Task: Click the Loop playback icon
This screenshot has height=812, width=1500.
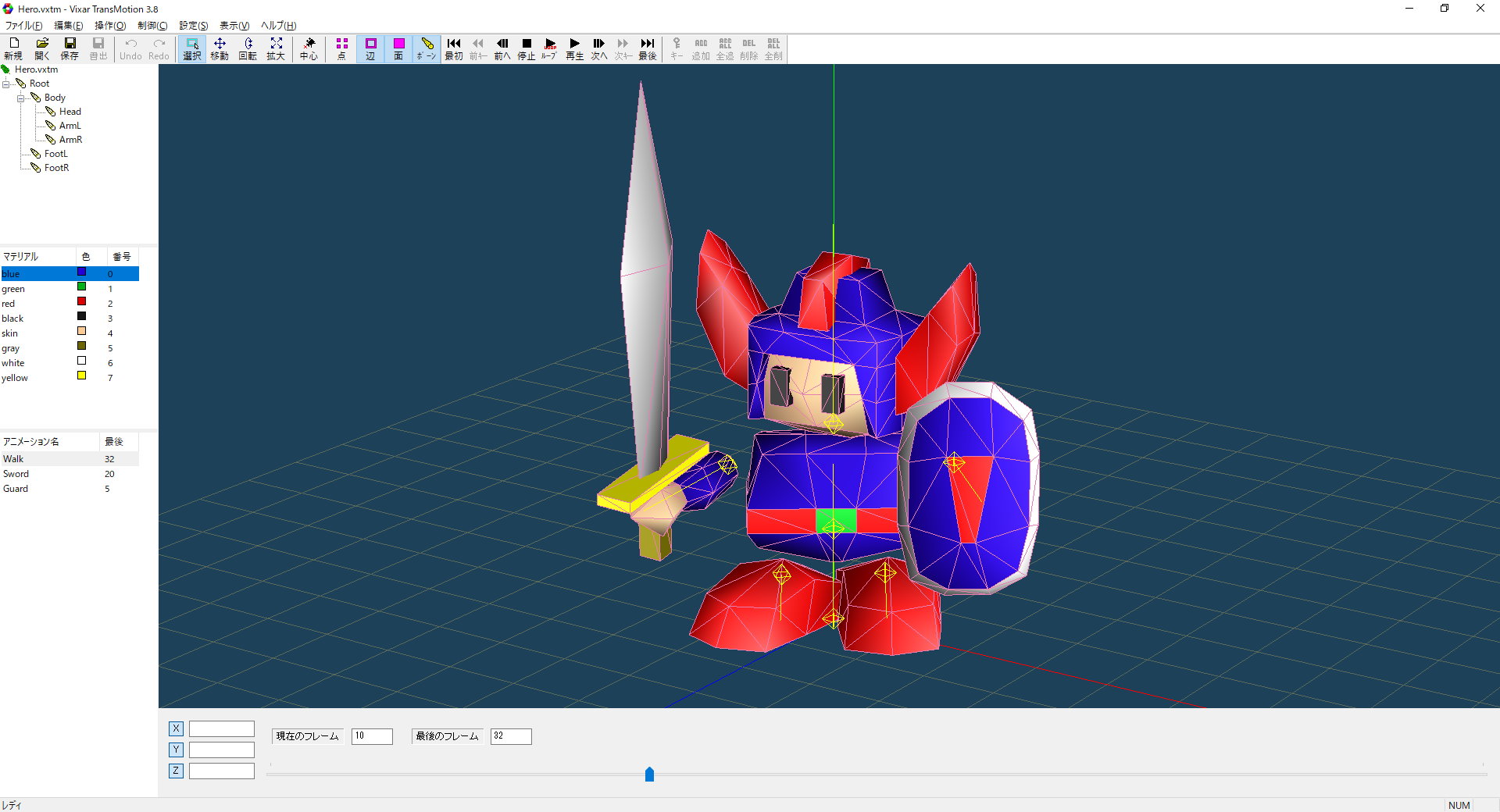Action: click(x=549, y=48)
